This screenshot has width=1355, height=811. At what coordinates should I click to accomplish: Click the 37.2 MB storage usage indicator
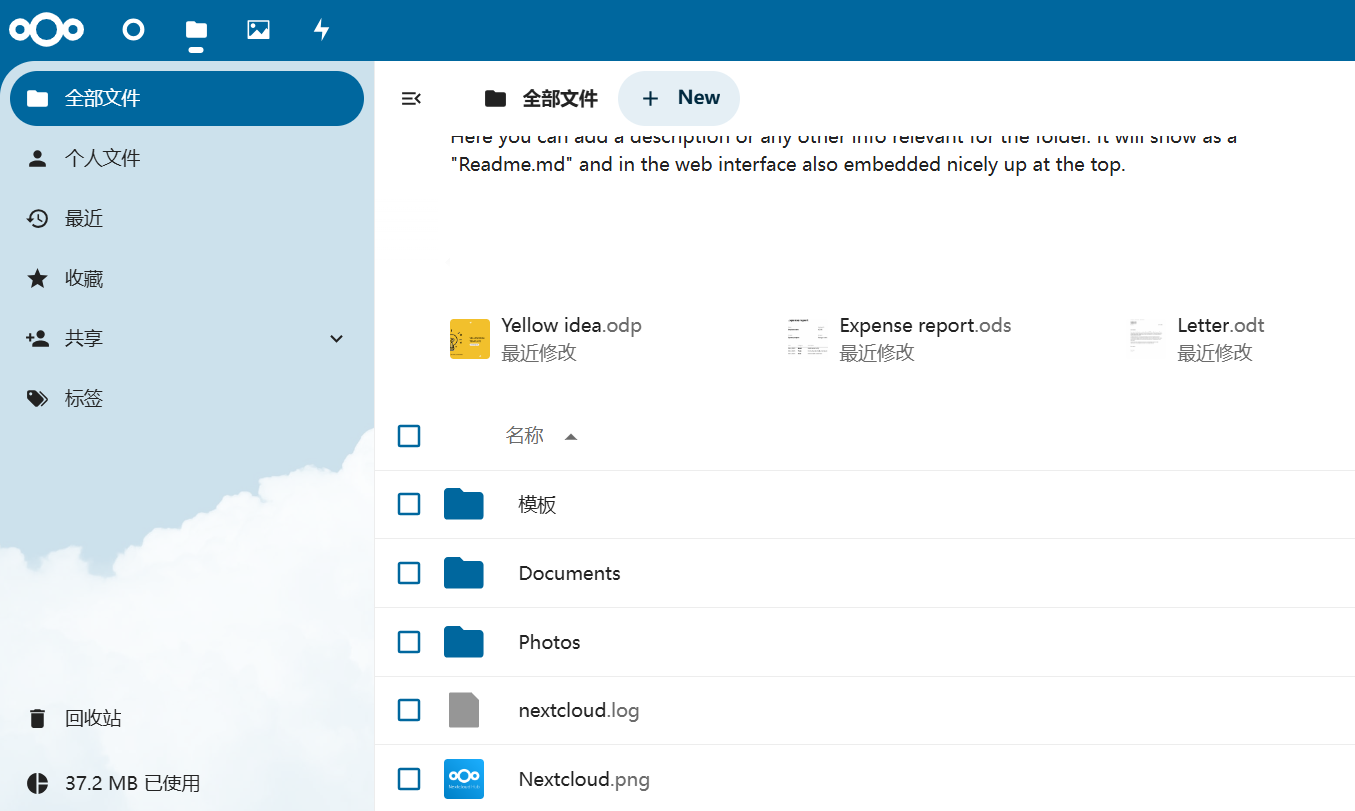pyautogui.click(x=132, y=783)
